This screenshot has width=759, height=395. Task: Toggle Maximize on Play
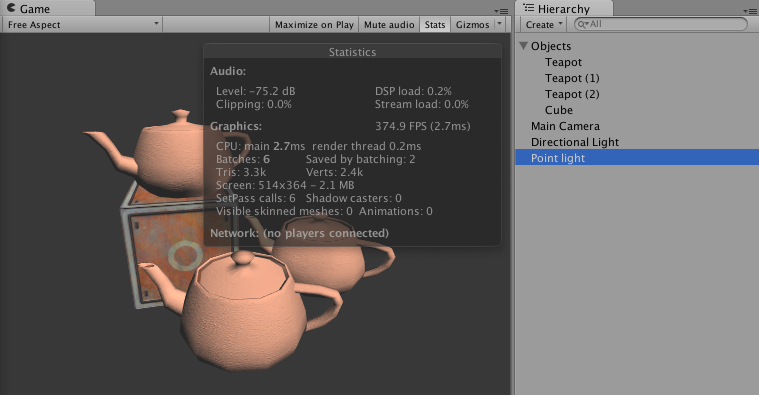coord(314,25)
